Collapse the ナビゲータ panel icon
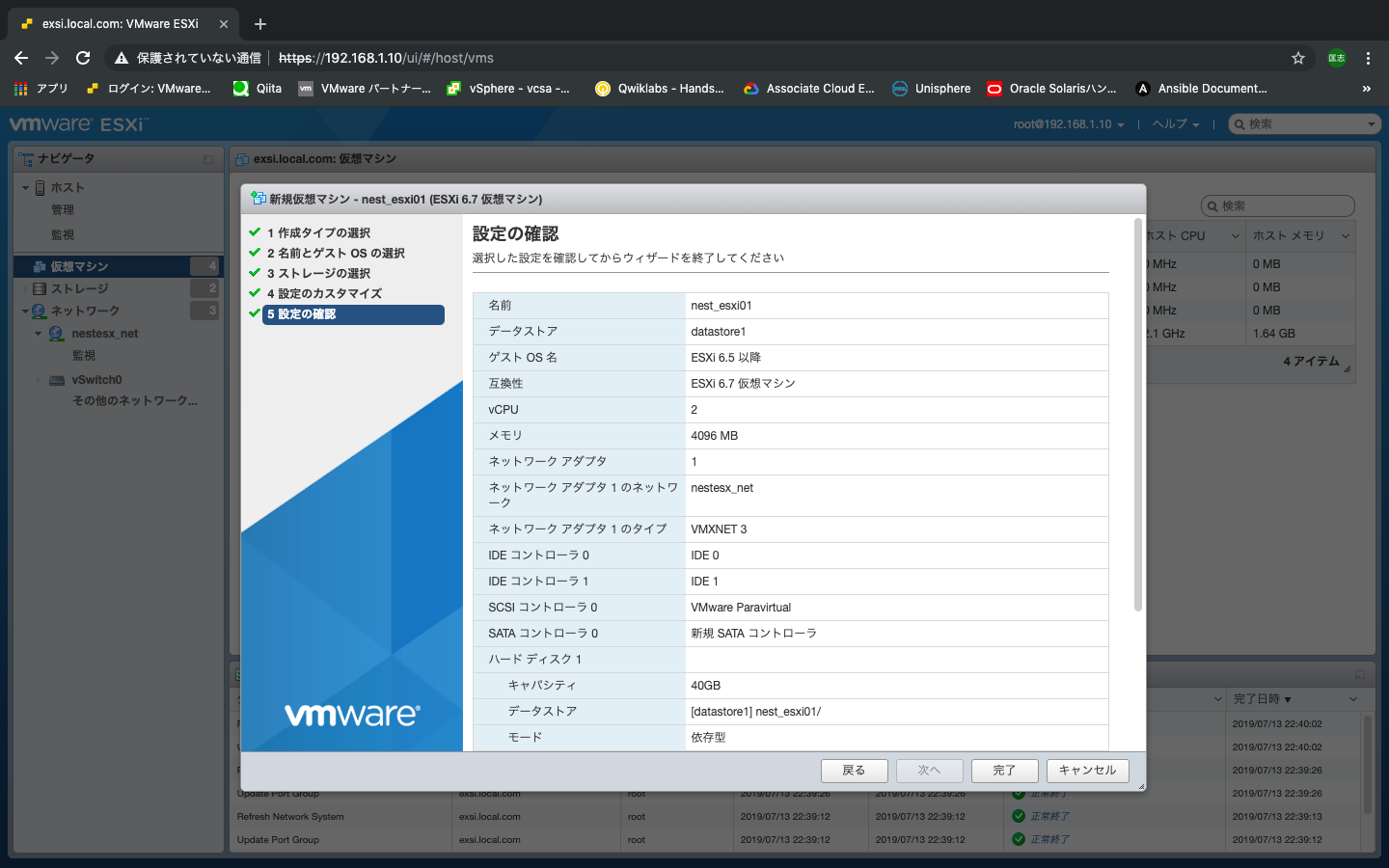1389x868 pixels. [208, 159]
